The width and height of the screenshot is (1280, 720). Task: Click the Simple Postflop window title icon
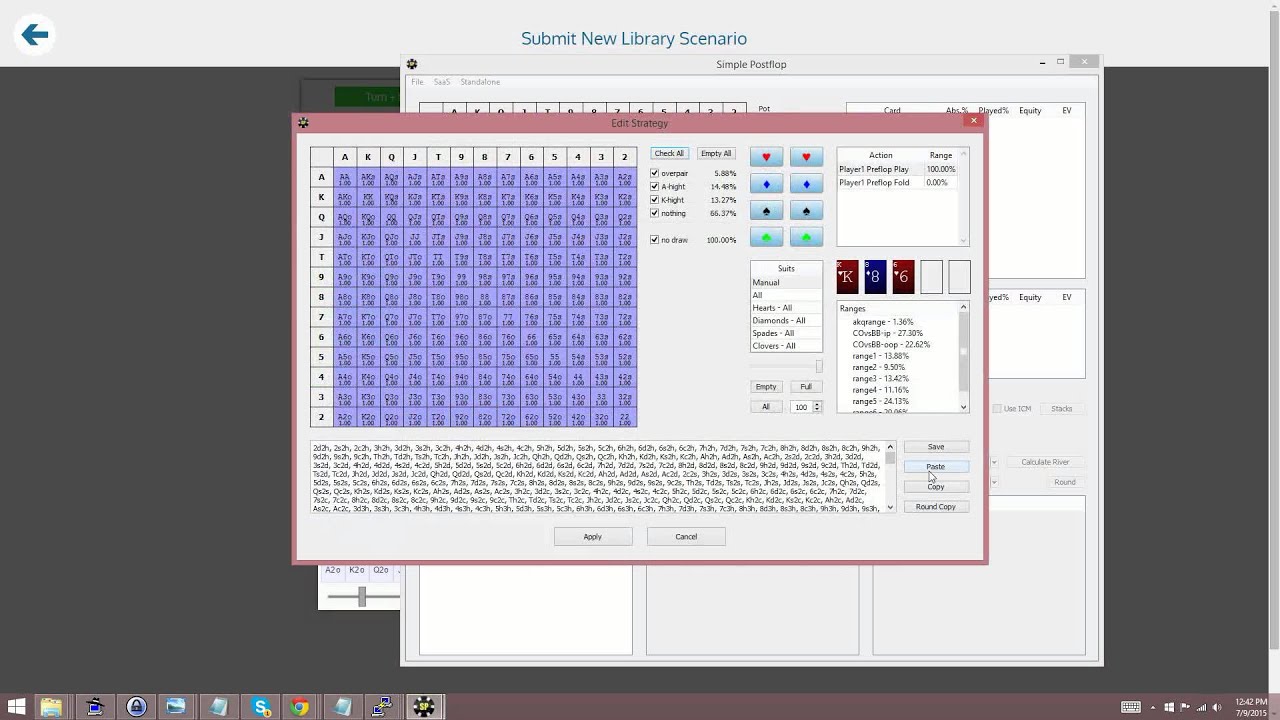pyautogui.click(x=412, y=64)
